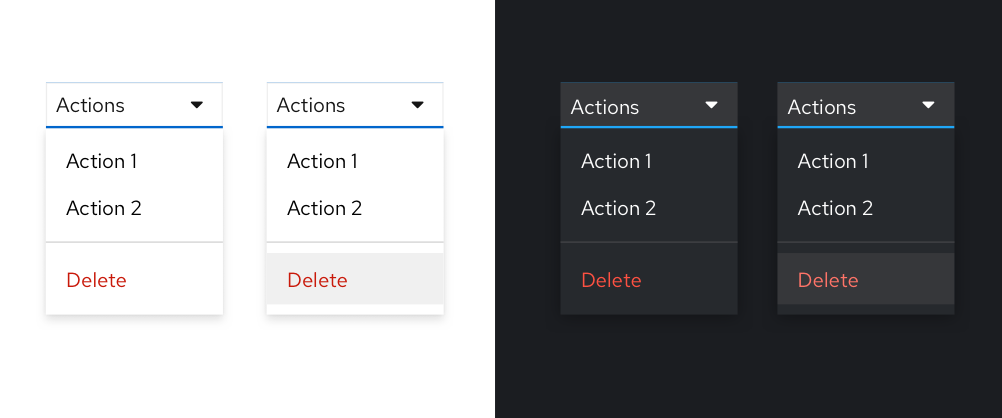1002x418 pixels.
Task: Select Action 1 in rightmost dark menu
Action: pos(833,161)
